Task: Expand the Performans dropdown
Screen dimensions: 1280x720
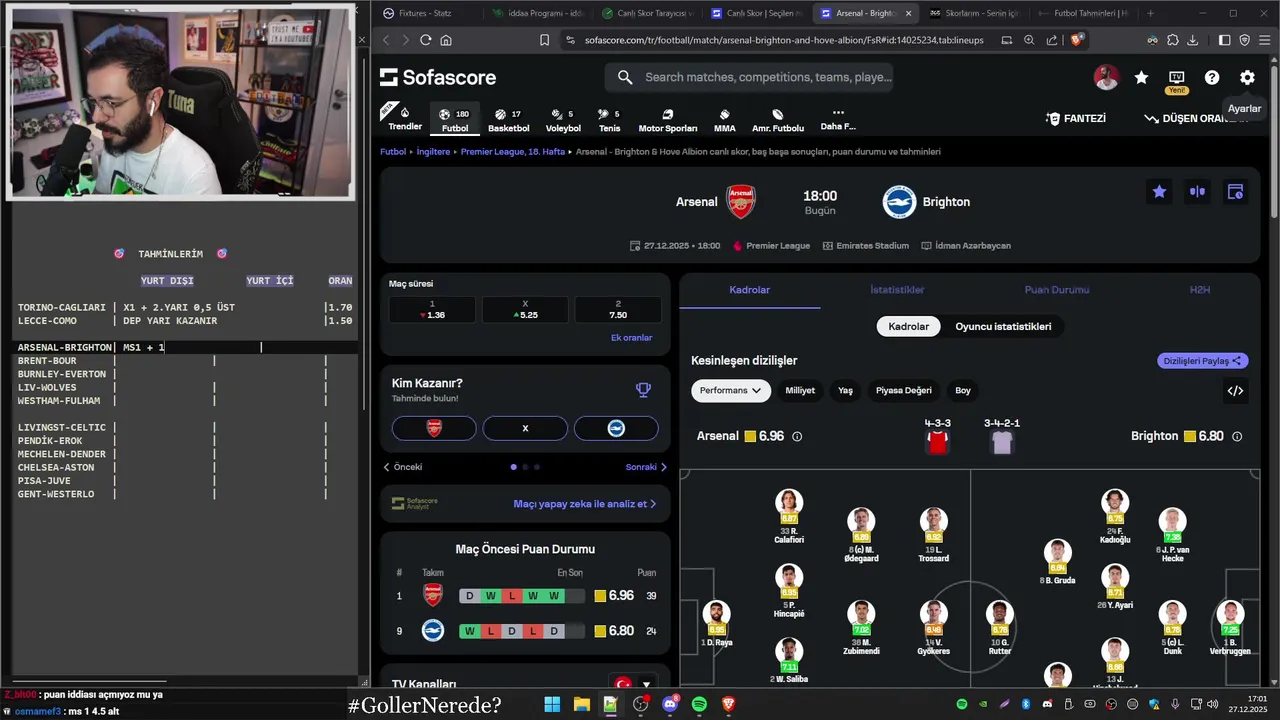Action: click(731, 391)
